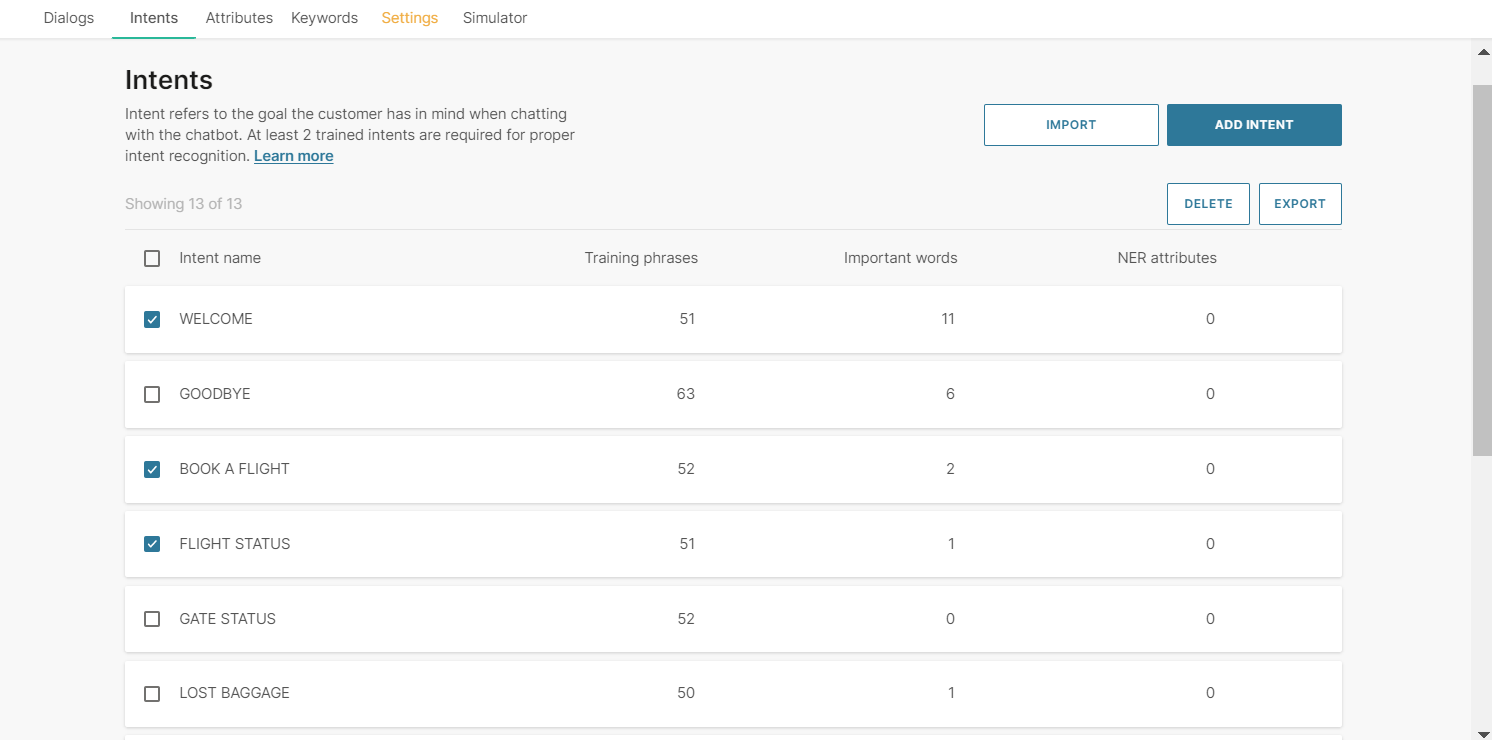Image resolution: width=1492 pixels, height=740 pixels.
Task: Switch to the Dialogs tab
Action: coord(69,18)
